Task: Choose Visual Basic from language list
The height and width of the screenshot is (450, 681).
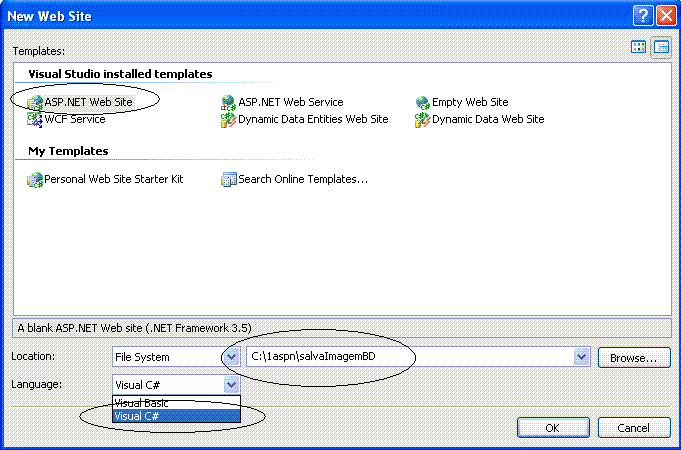Action: 176,403
